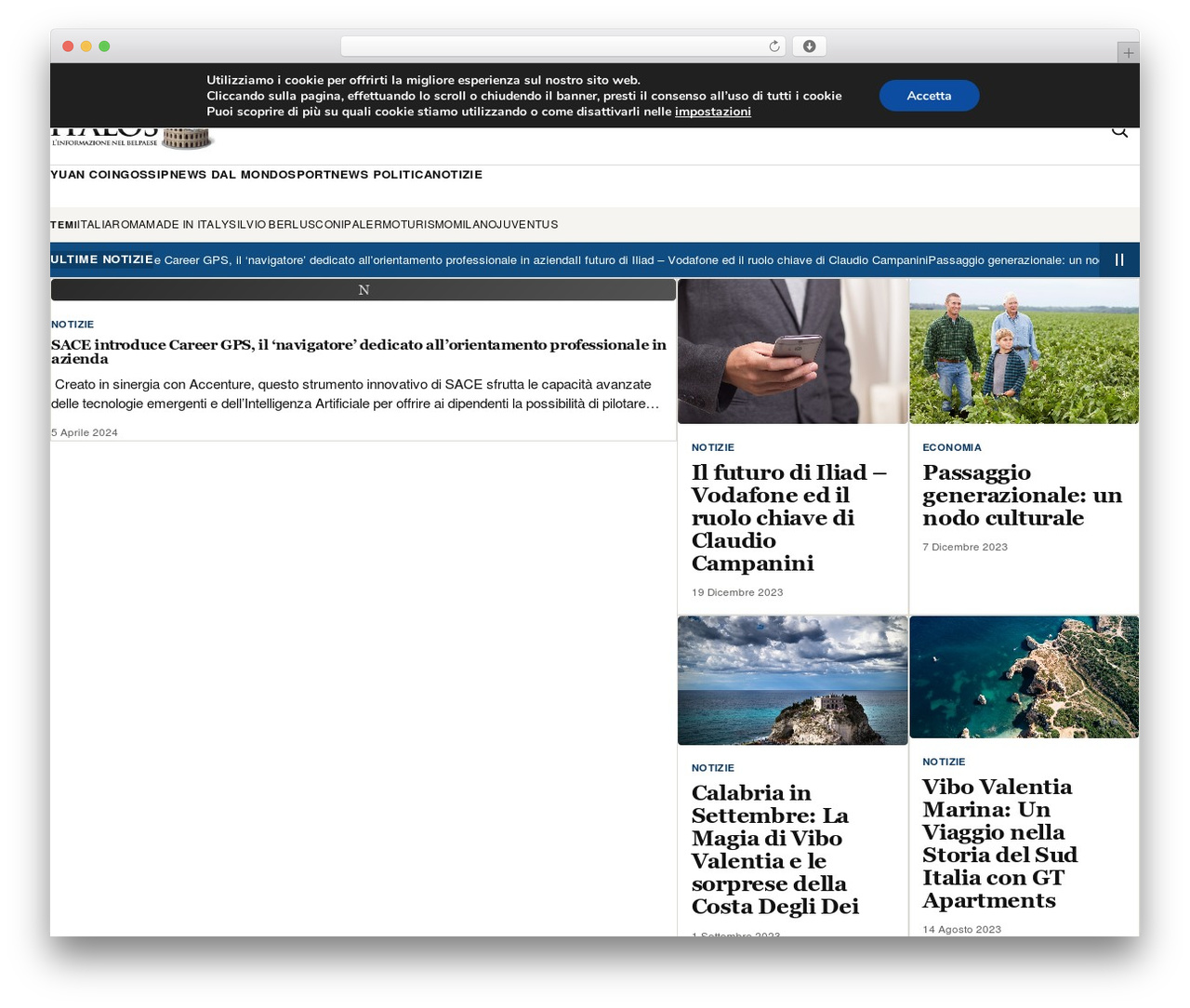Click the date 14 Agosto 2023
Screen dimensions: 1190x1008
961,929
